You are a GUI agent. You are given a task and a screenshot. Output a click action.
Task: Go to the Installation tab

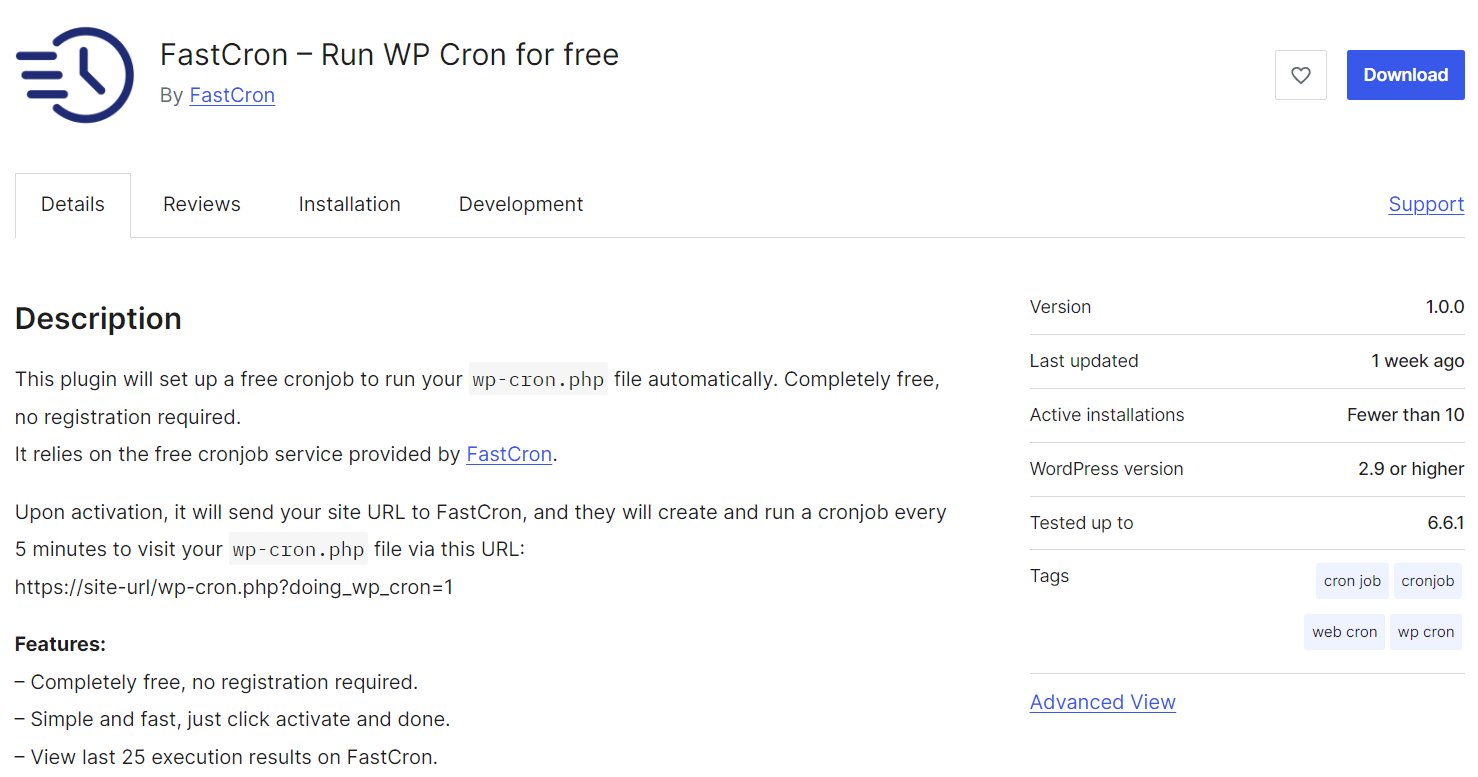pyautogui.click(x=349, y=204)
